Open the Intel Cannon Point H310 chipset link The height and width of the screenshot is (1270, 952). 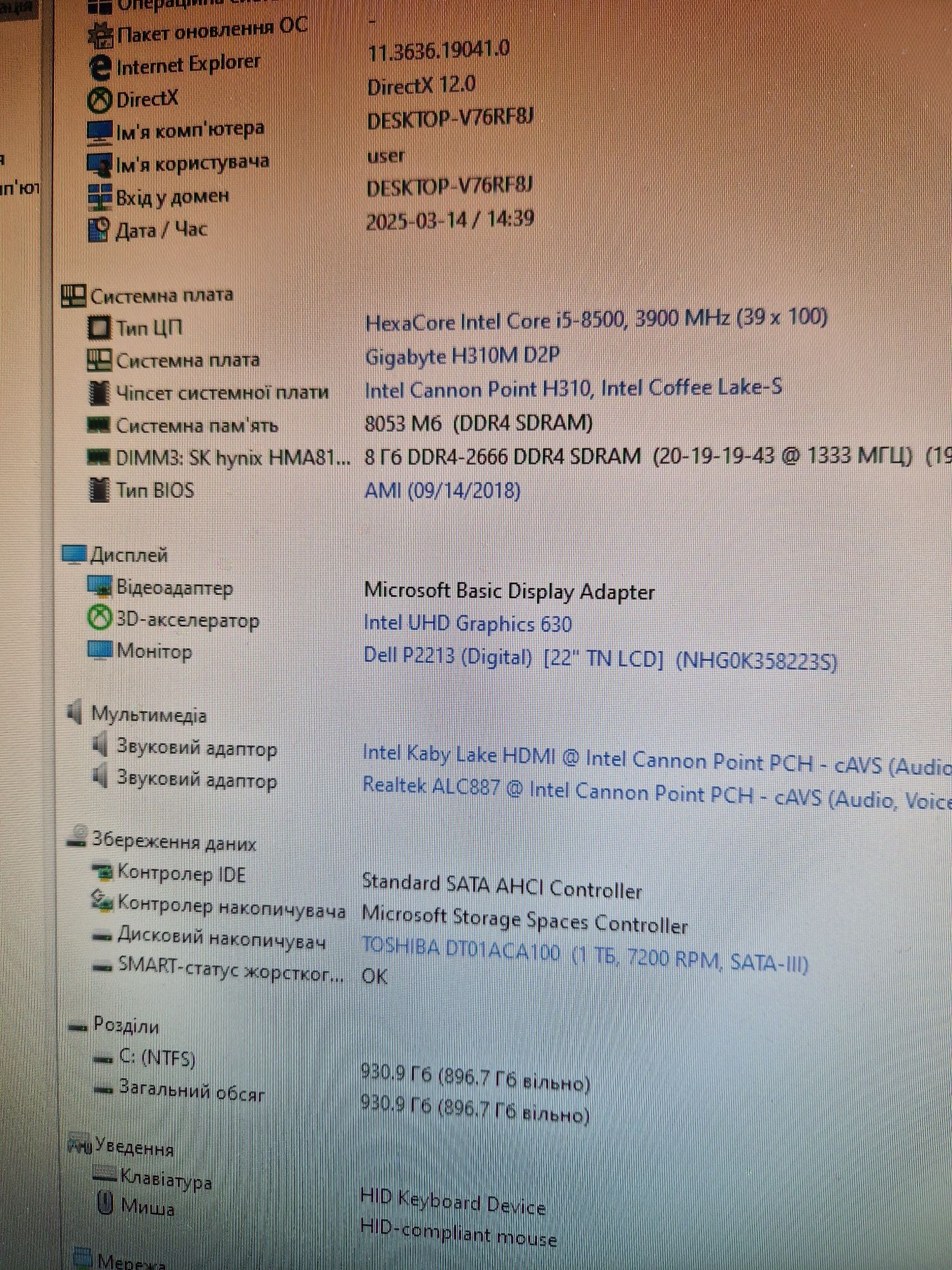tap(573, 389)
